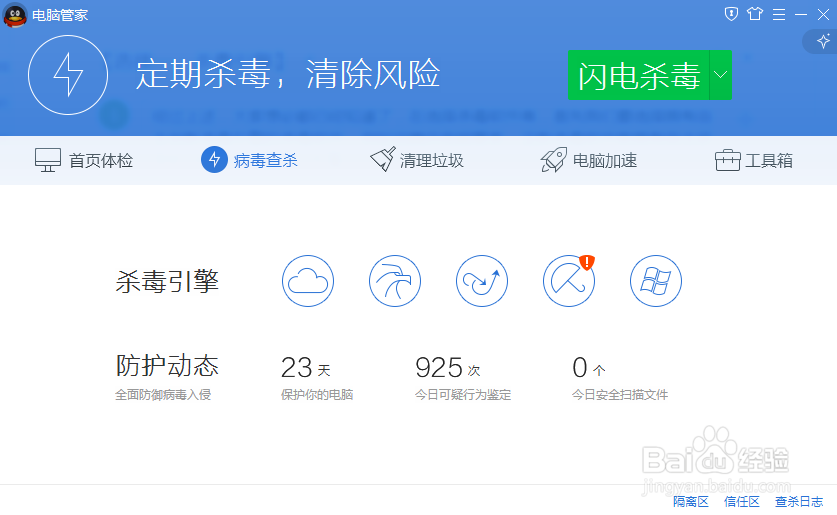Viewport: 837px width, 515px height.
Task: Expand the 闪电杀毒 dropdown arrow
Action: 721,75
